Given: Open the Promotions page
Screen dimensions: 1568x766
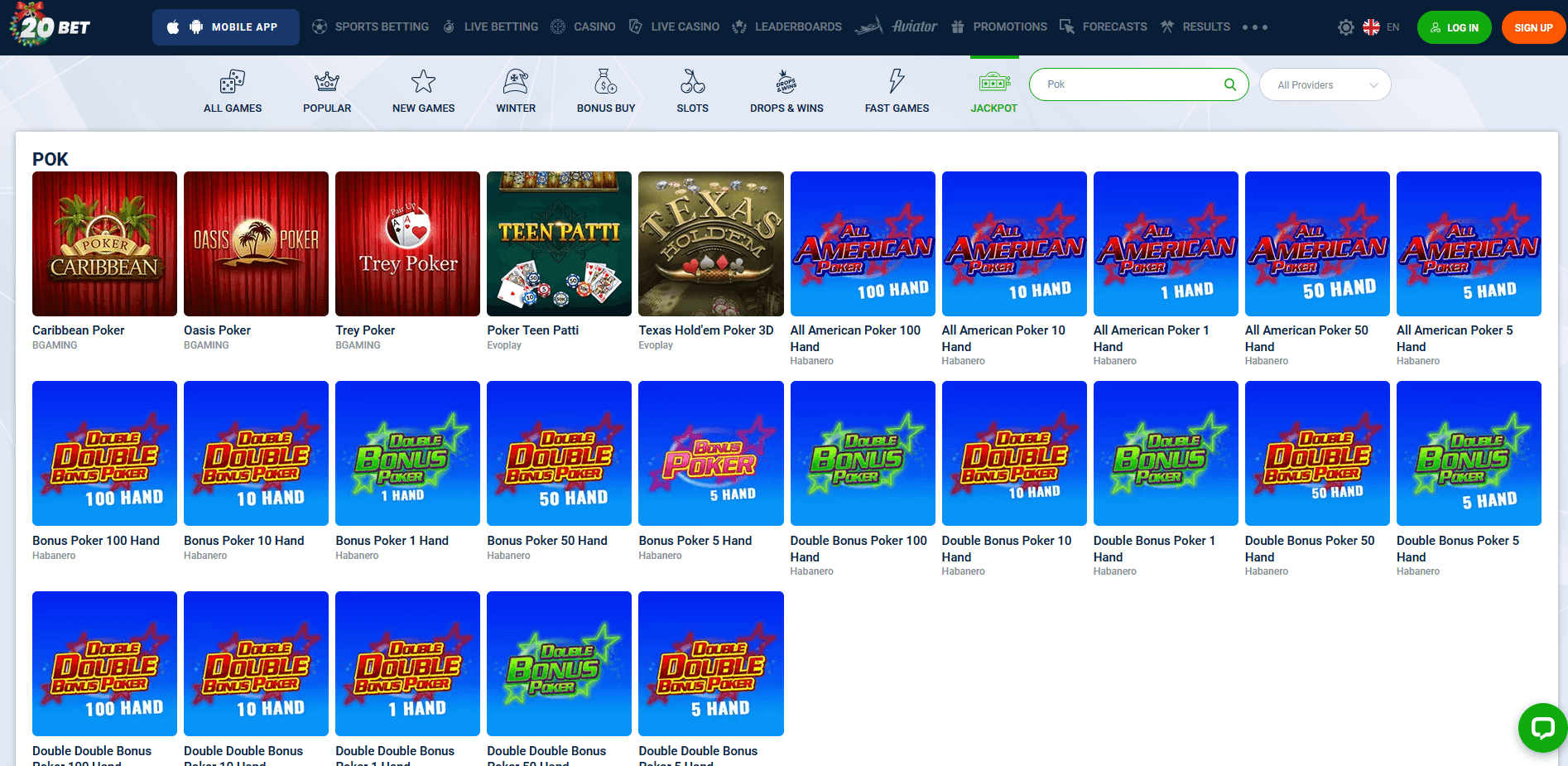Looking at the screenshot, I should [999, 26].
